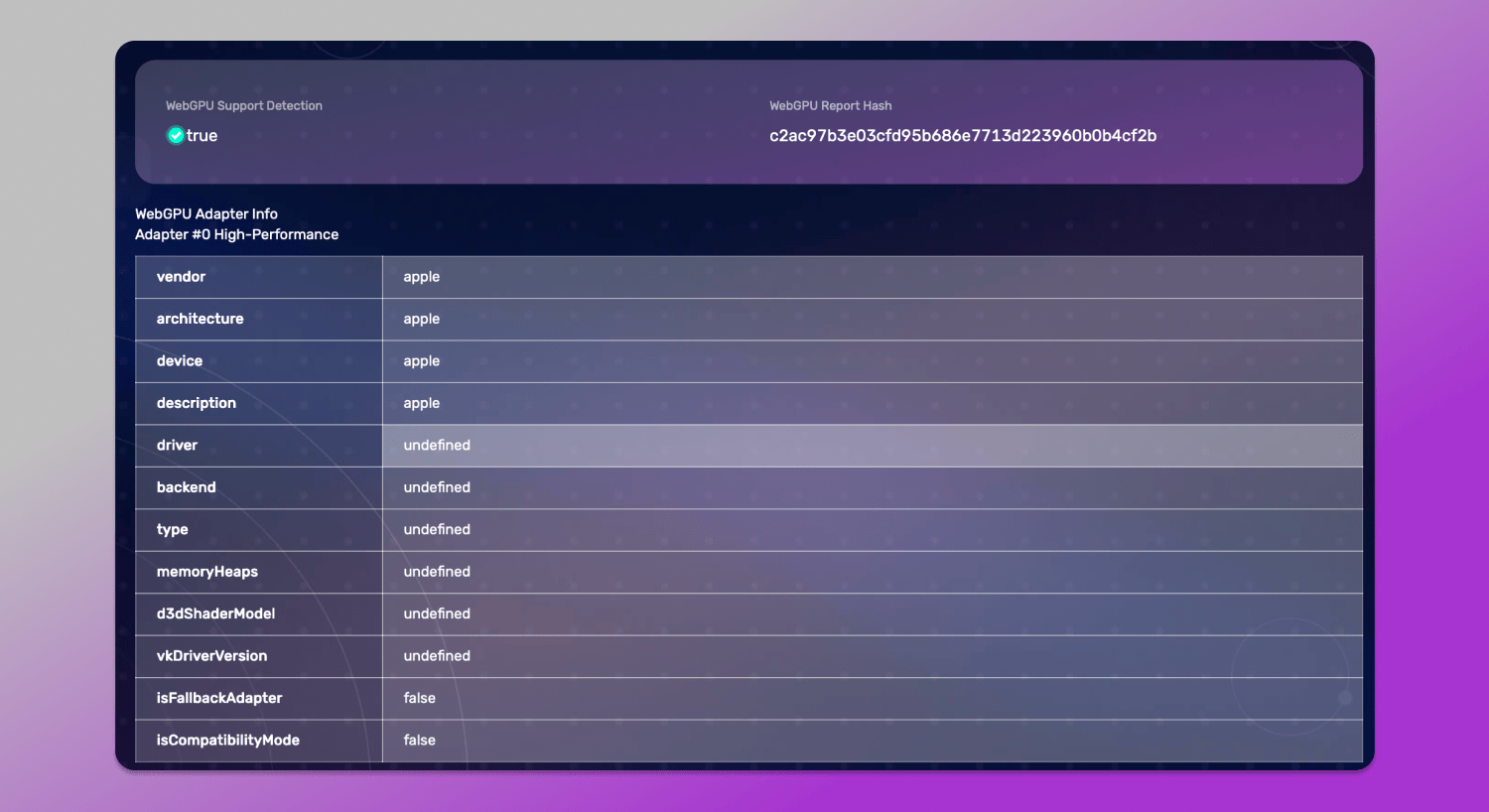Select undefined in the type row
Screen dimensions: 1489x812
[437, 529]
